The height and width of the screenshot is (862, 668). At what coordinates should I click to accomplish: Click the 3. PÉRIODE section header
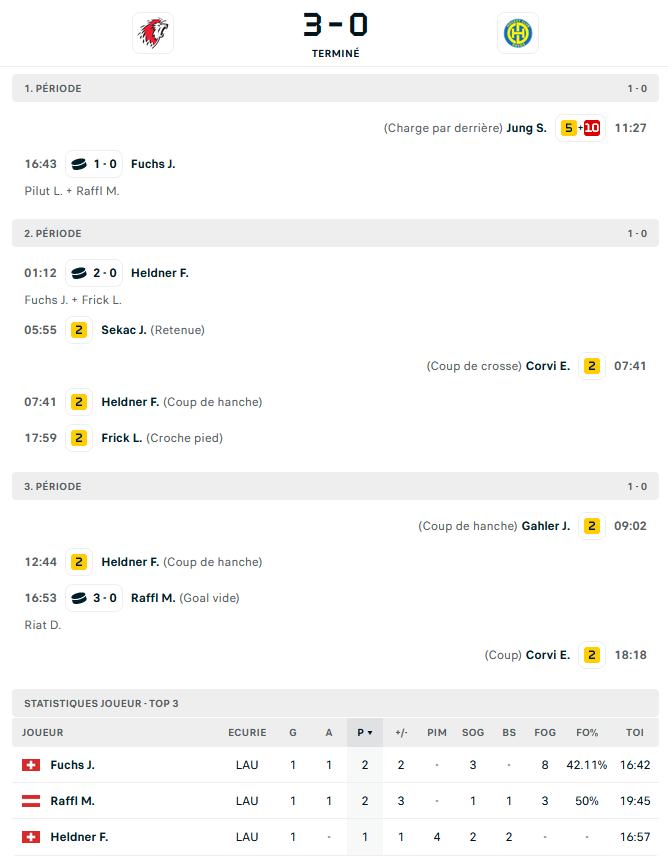[x=335, y=487]
